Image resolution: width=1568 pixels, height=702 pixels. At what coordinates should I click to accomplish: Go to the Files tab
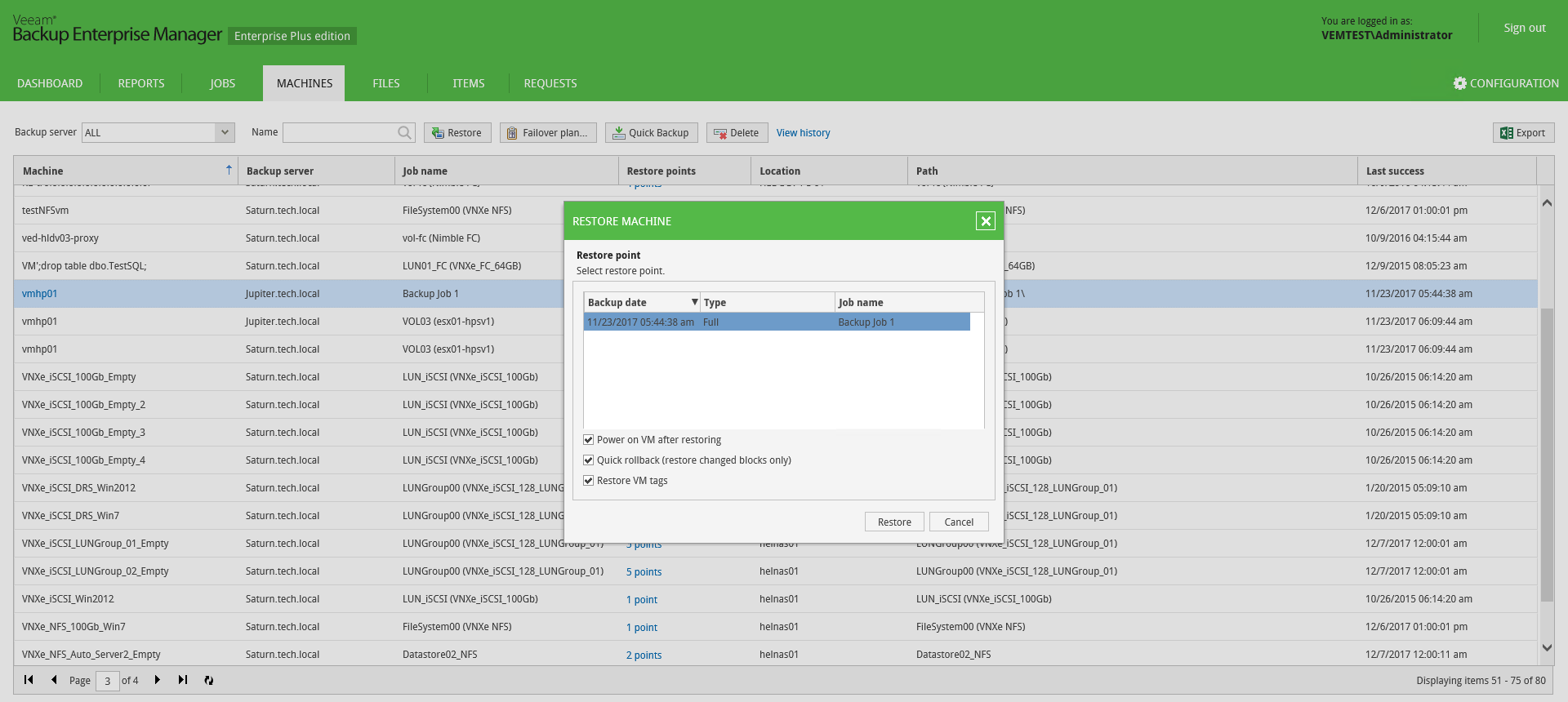[x=386, y=83]
